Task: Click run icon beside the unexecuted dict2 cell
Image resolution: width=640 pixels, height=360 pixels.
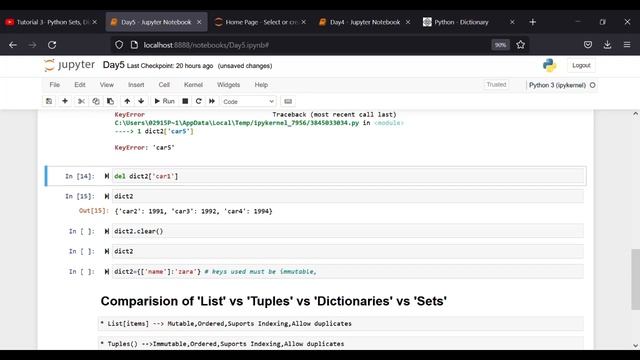Action: (107, 251)
